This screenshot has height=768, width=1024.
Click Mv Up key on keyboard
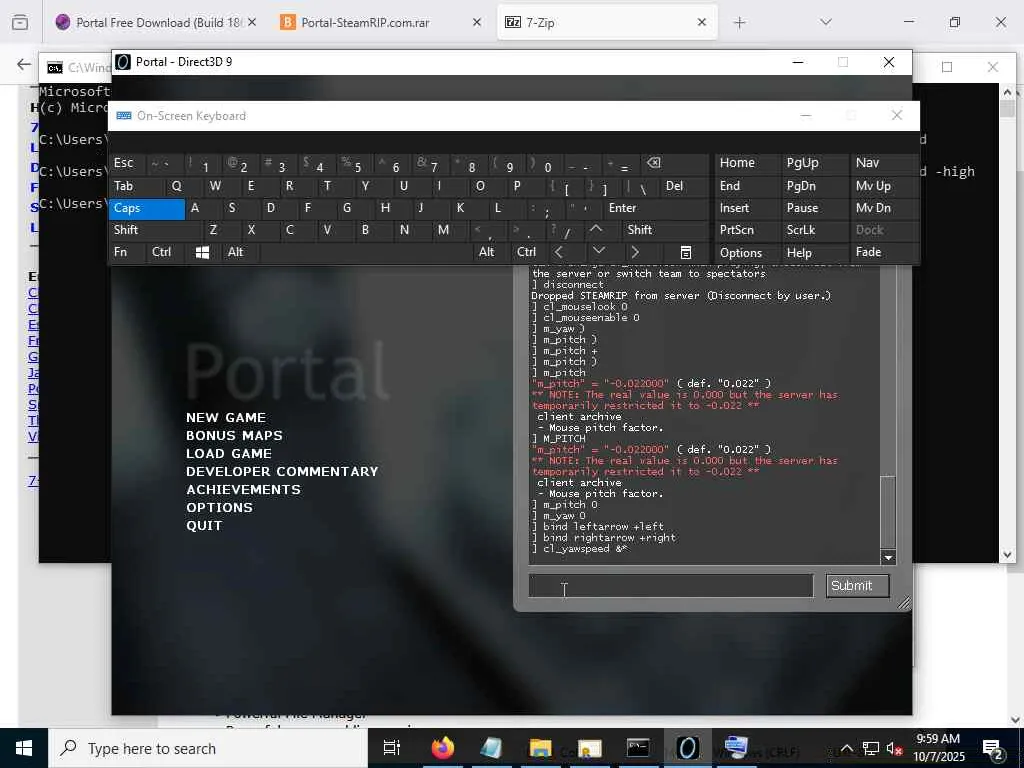point(884,186)
